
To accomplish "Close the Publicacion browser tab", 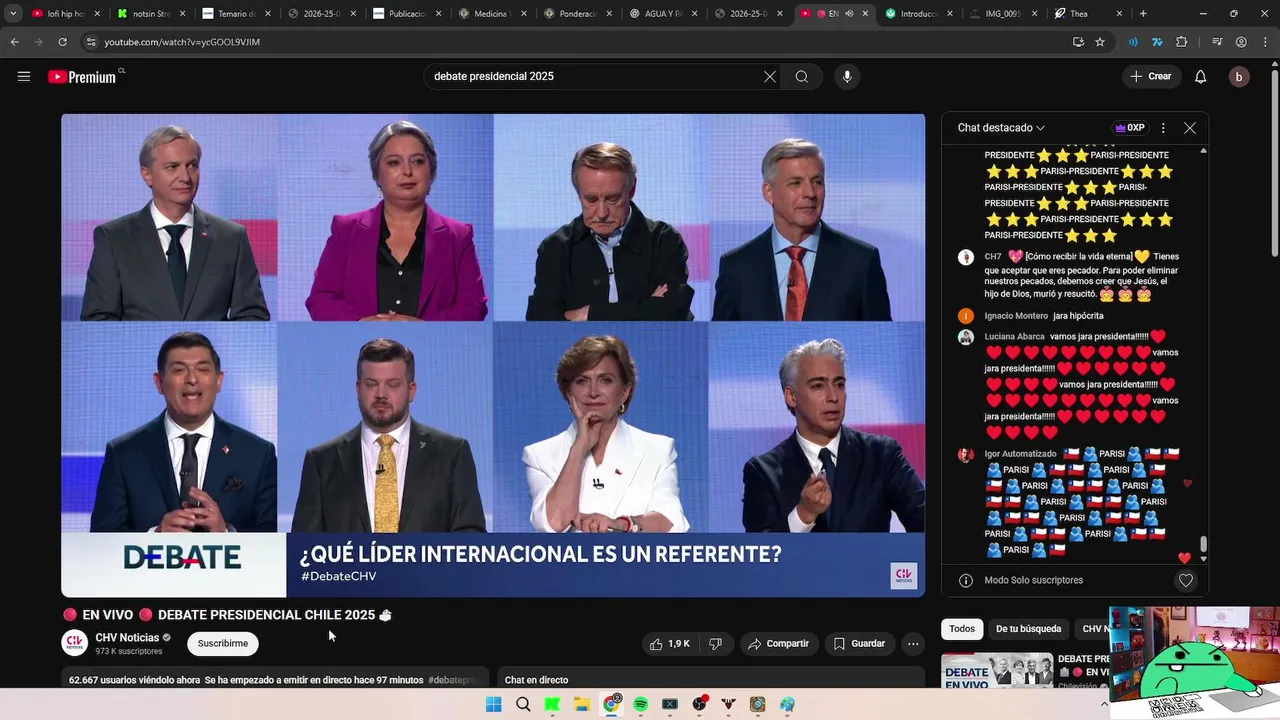I will click(x=439, y=14).
